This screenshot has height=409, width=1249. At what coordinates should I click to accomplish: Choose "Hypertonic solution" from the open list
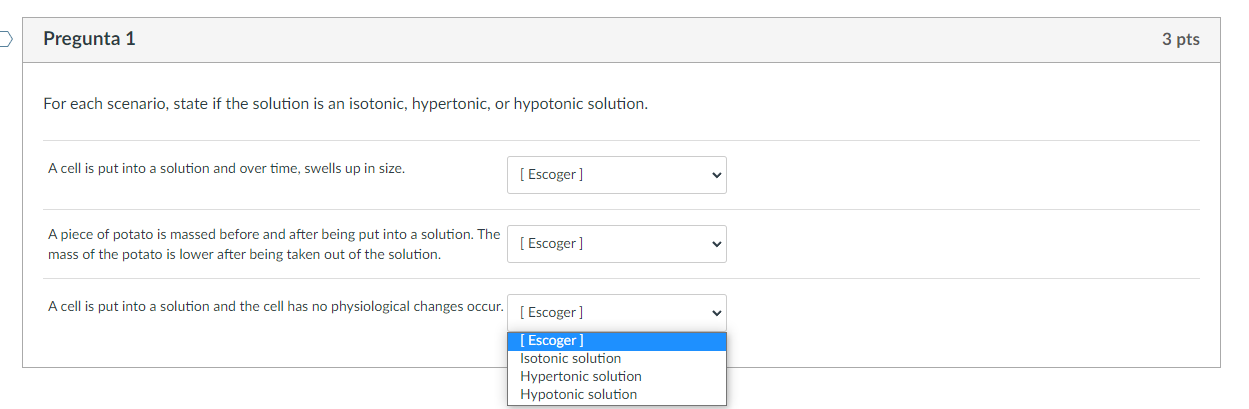pos(581,377)
